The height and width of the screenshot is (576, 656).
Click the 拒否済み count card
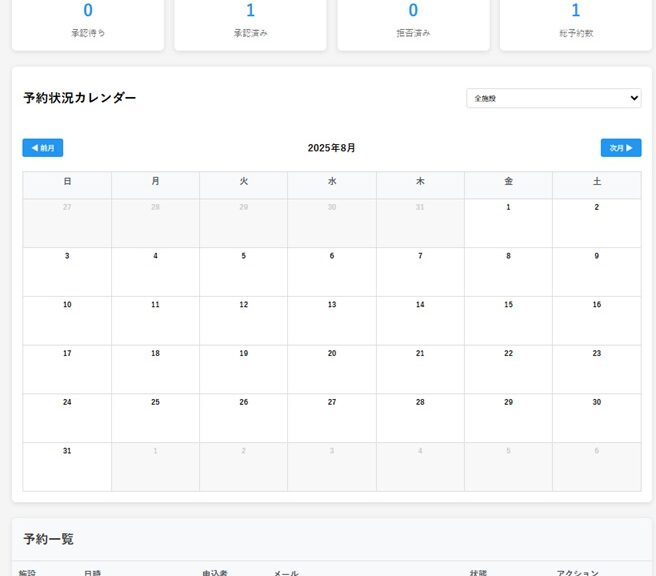point(413,23)
